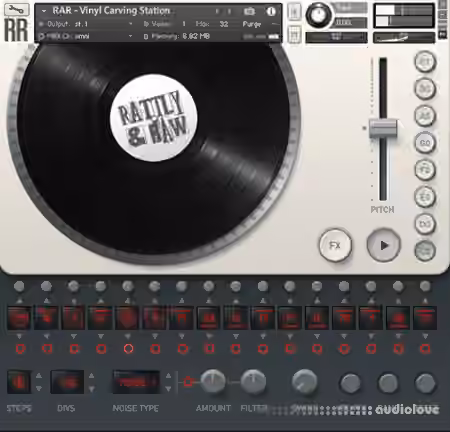The height and width of the screenshot is (432, 450).
Task: Toggle the third step's red enable icon
Action: [x=74, y=349]
